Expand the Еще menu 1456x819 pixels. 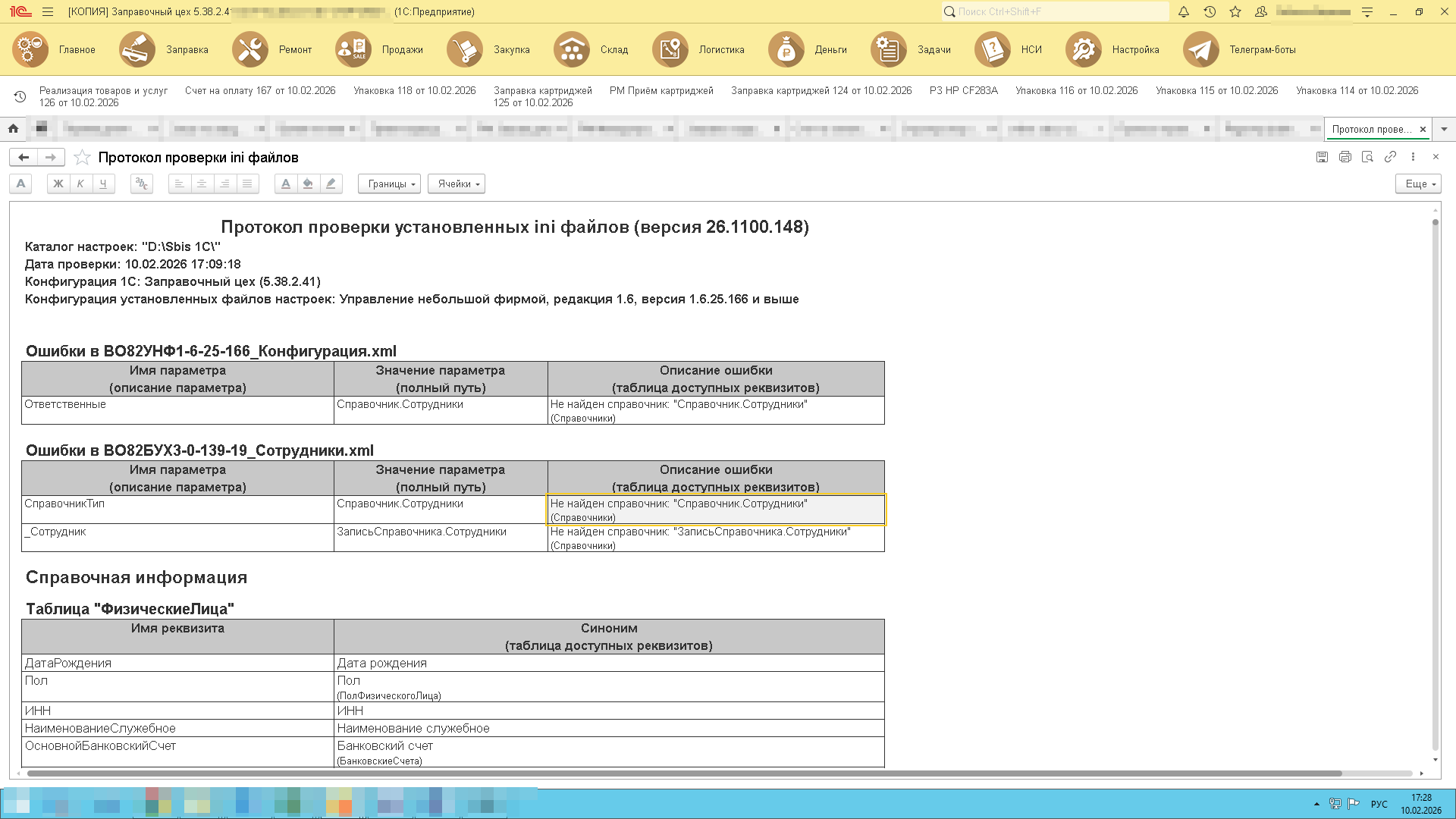1417,184
